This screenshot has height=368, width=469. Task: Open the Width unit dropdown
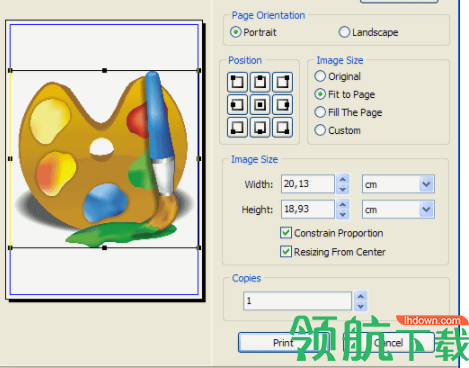click(426, 184)
